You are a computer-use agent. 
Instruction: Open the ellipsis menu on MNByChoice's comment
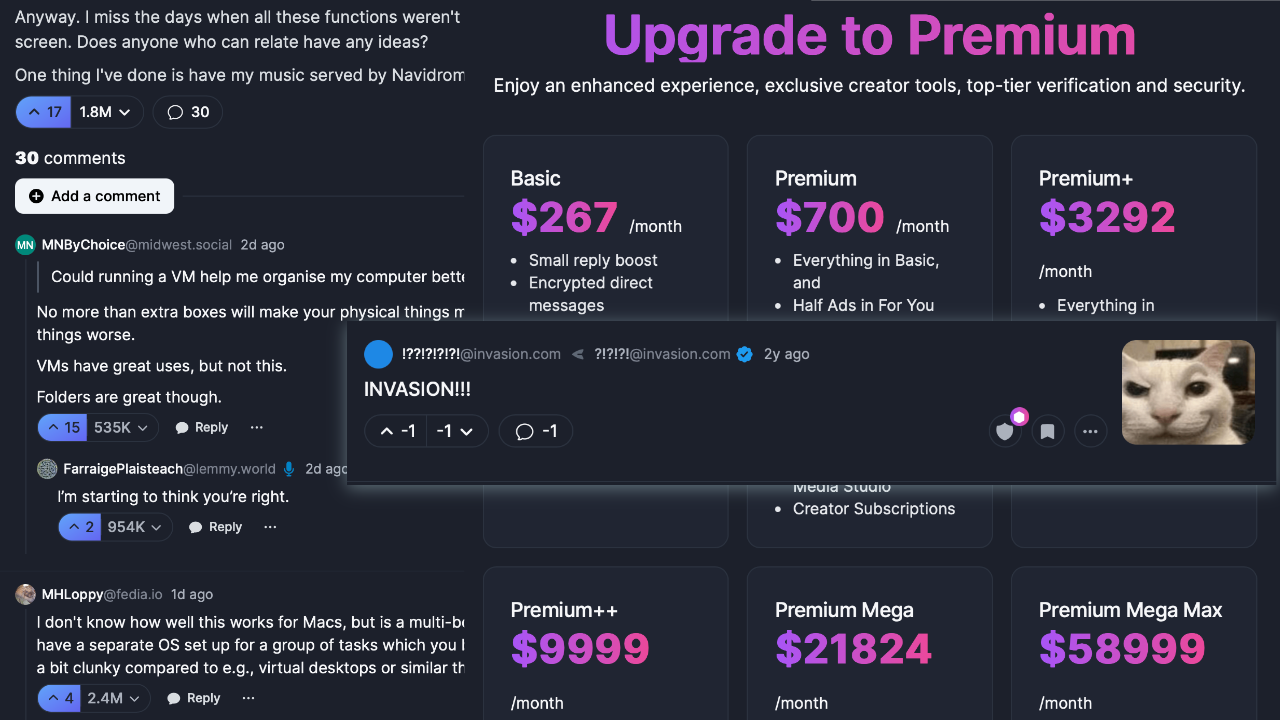tap(257, 428)
